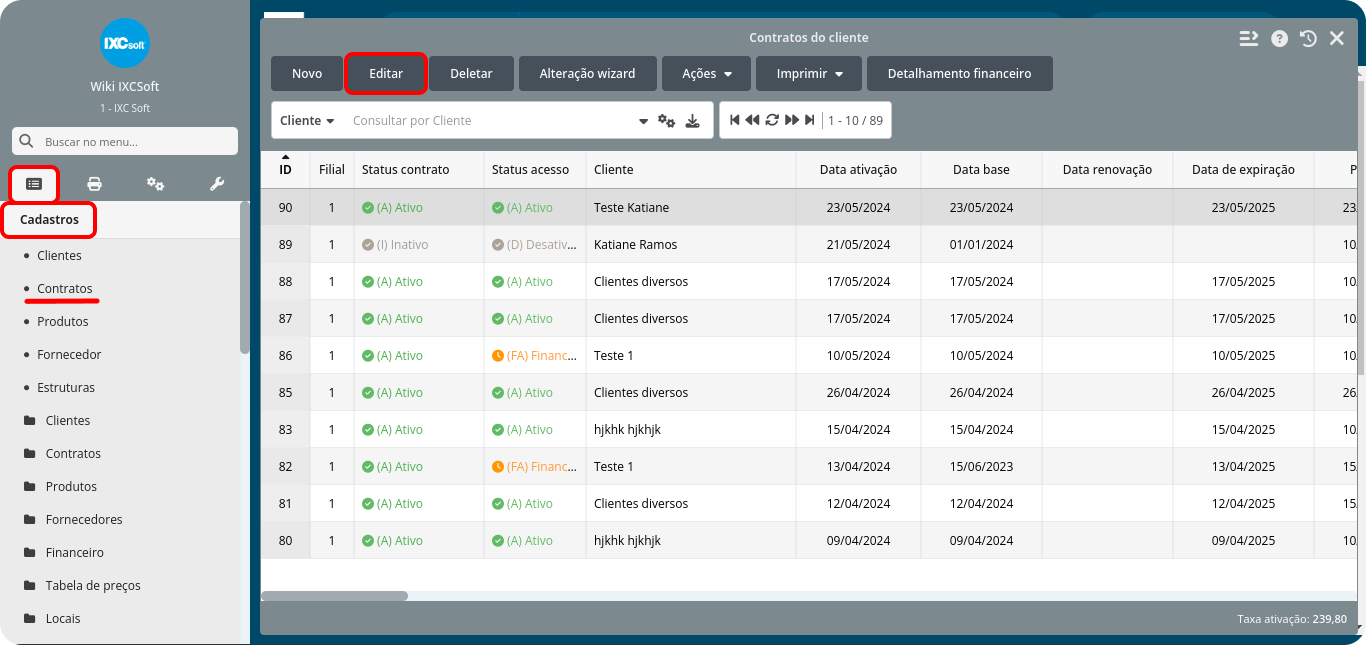This screenshot has height=645, width=1366.
Task: Go to the next page of results
Action: [792, 120]
